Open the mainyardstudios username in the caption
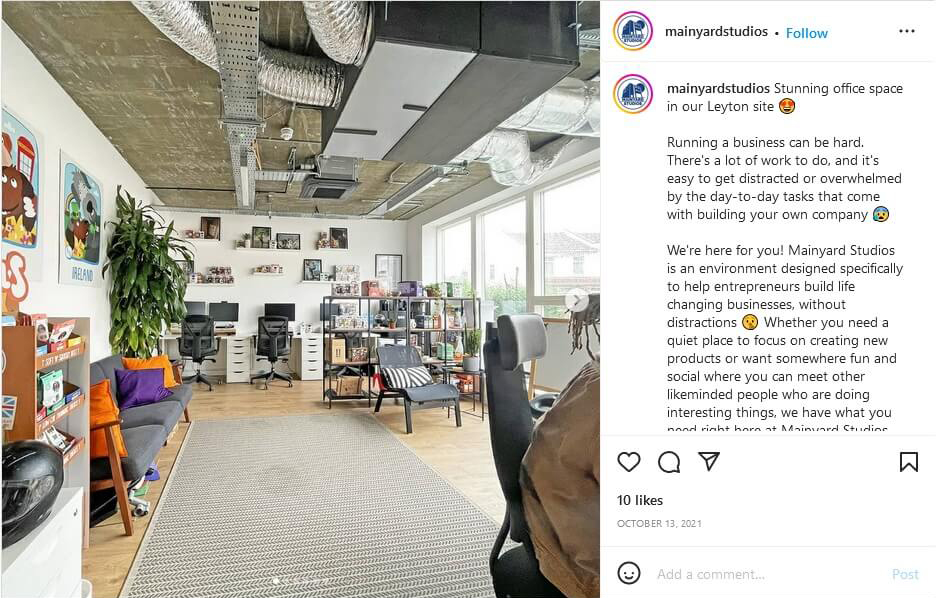This screenshot has width=939, height=598. [x=718, y=88]
